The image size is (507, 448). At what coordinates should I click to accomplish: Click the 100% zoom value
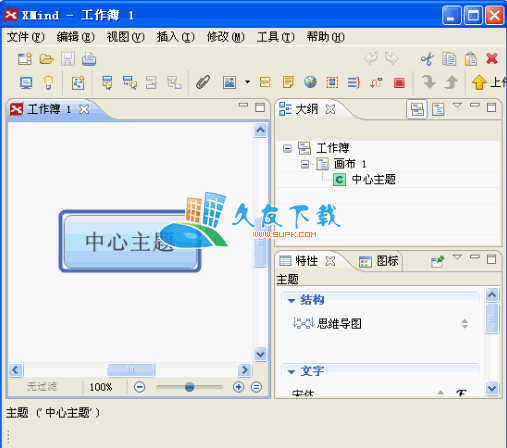(x=101, y=387)
